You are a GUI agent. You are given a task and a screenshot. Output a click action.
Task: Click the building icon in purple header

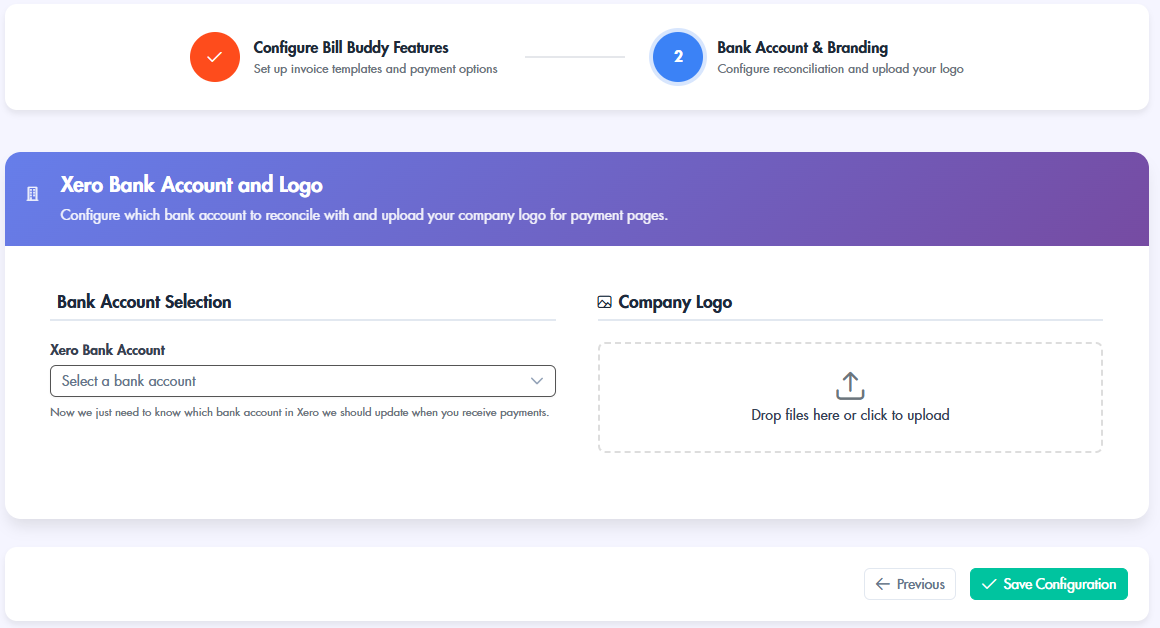33,194
